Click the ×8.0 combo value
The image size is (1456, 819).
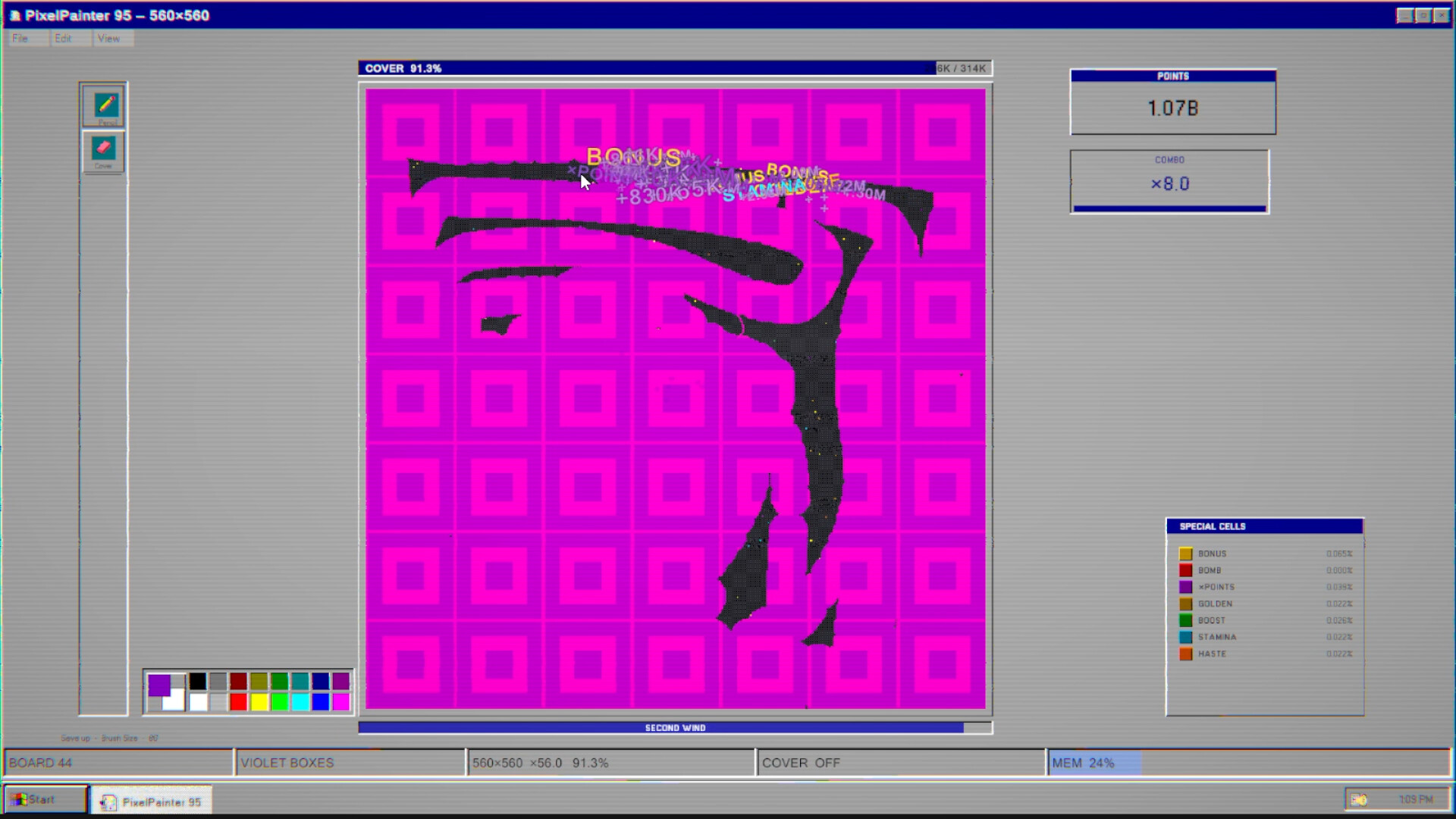click(1170, 184)
